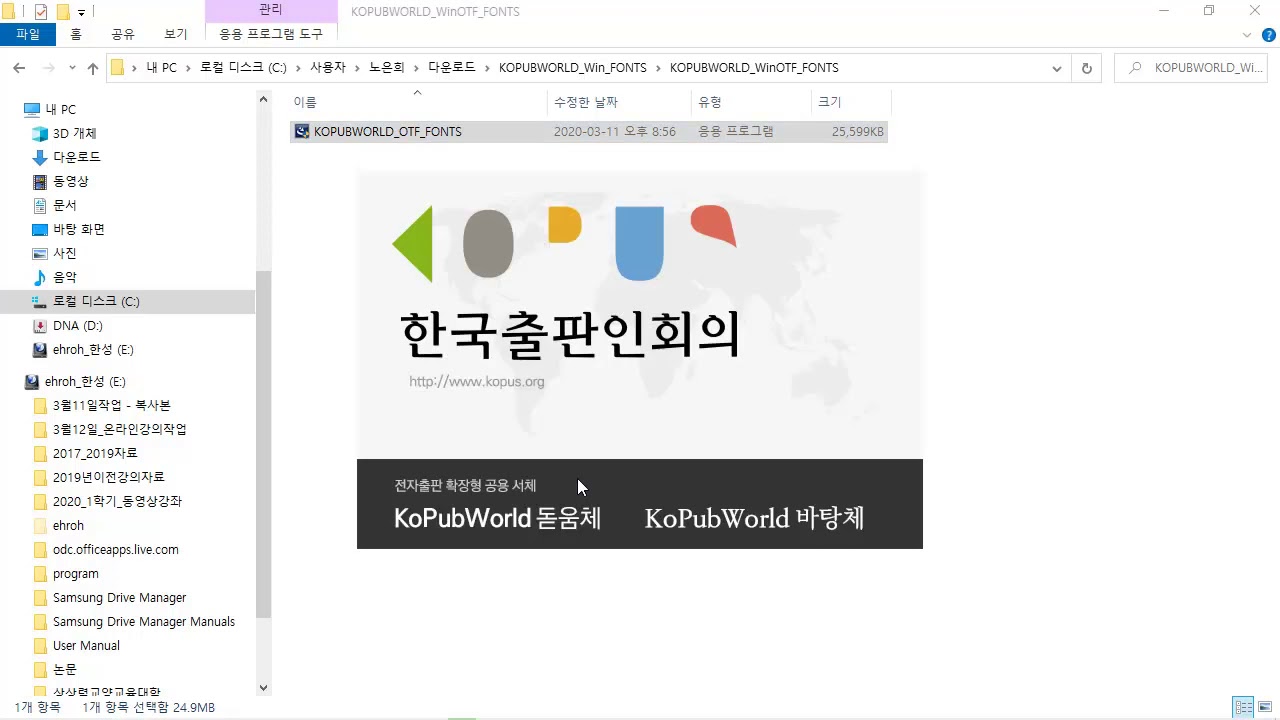Open 사진 library icon
Image resolution: width=1280 pixels, height=720 pixels.
40,253
